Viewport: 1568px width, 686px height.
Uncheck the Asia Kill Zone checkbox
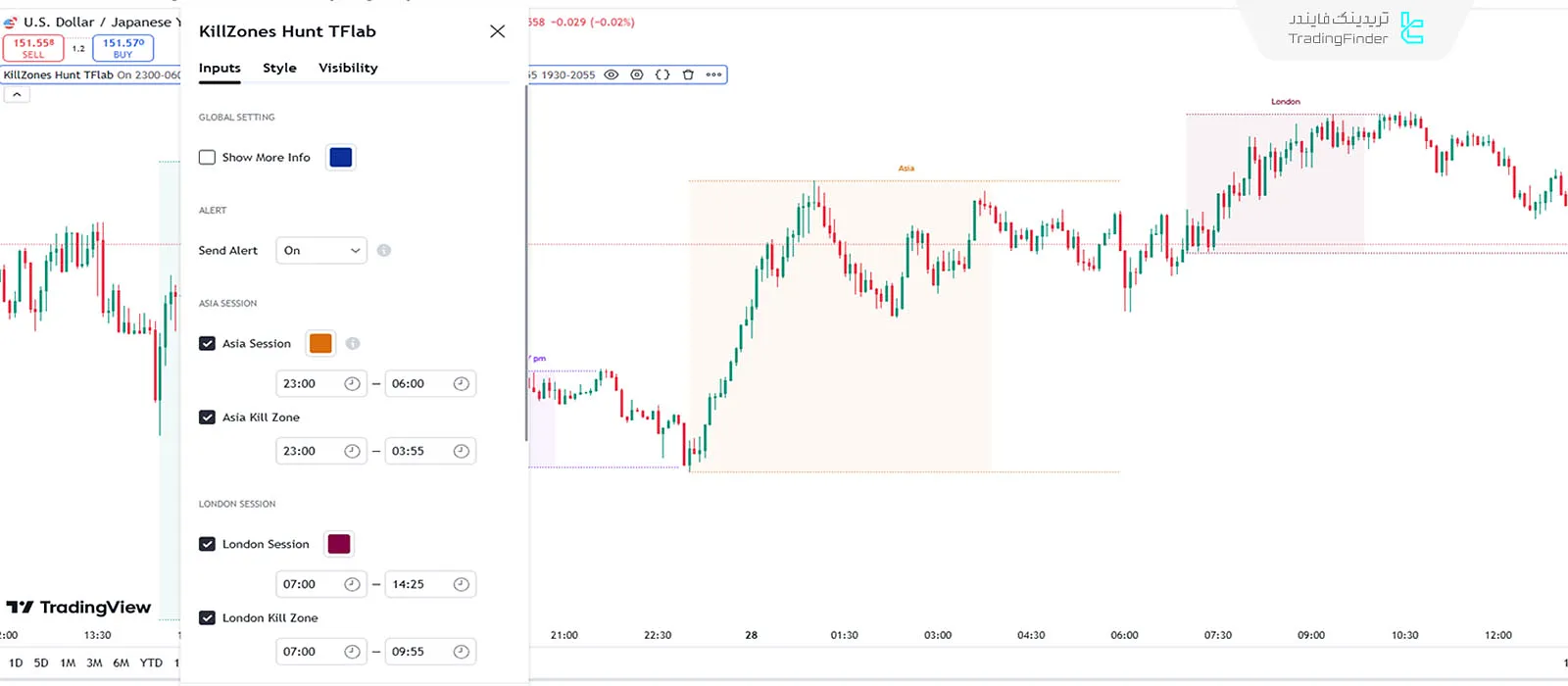point(207,417)
